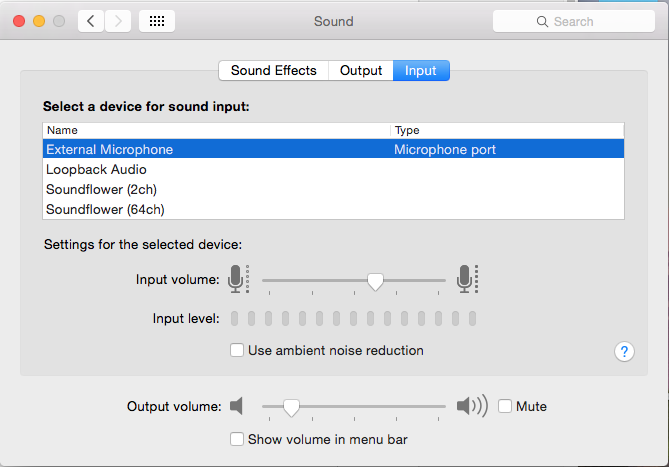Click the quiet output volume speaker icon
The height and width of the screenshot is (467, 669).
coord(236,406)
